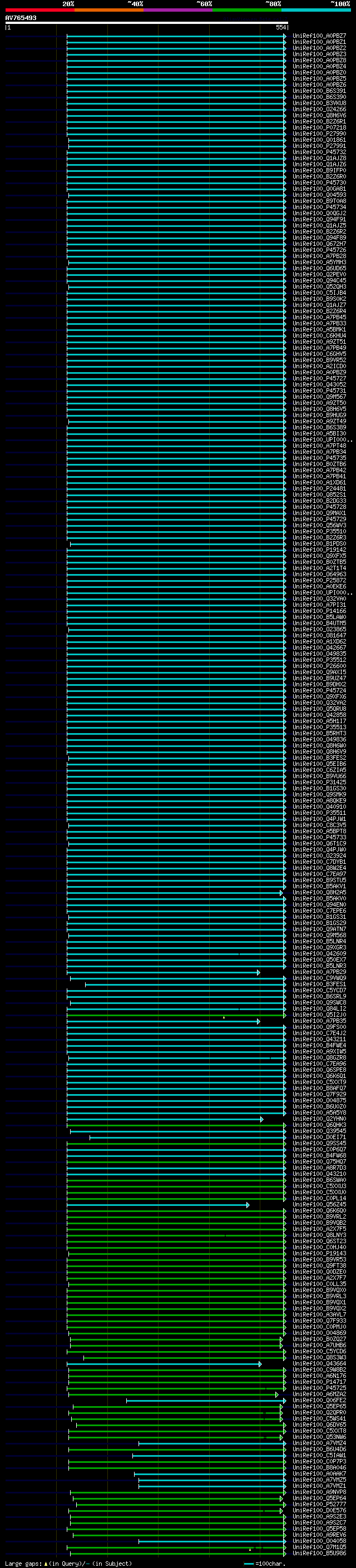
Task: Select the red 20% identity legend segment
Action: pyautogui.click(x=39, y=10)
